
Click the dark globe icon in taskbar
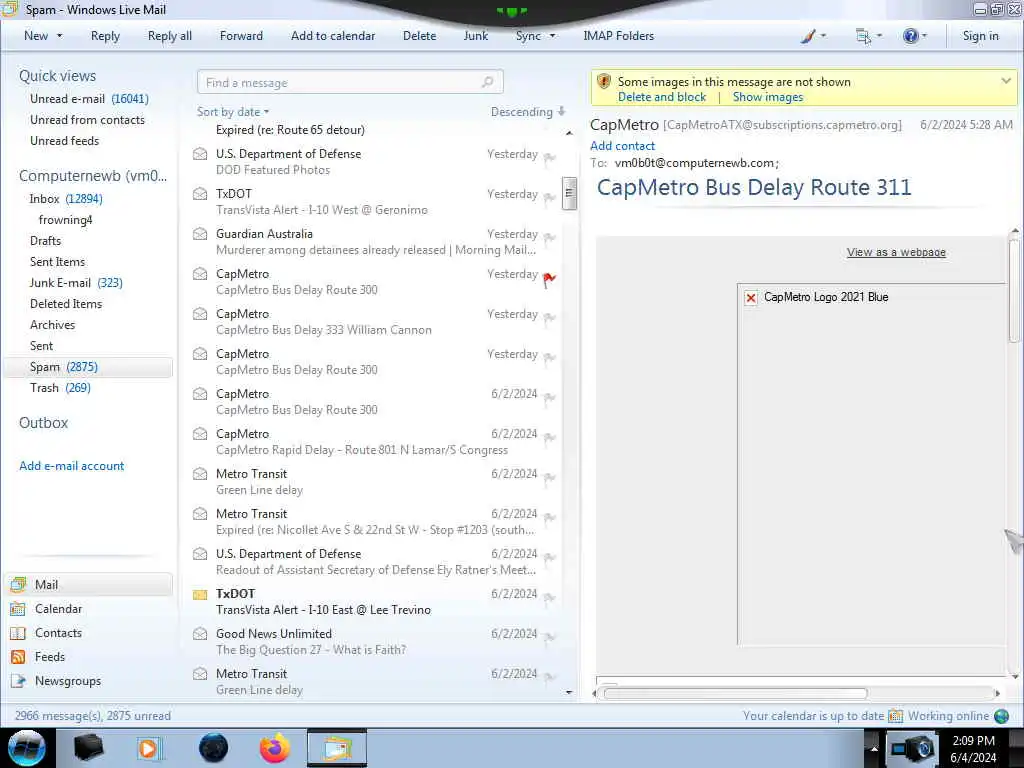(x=214, y=748)
